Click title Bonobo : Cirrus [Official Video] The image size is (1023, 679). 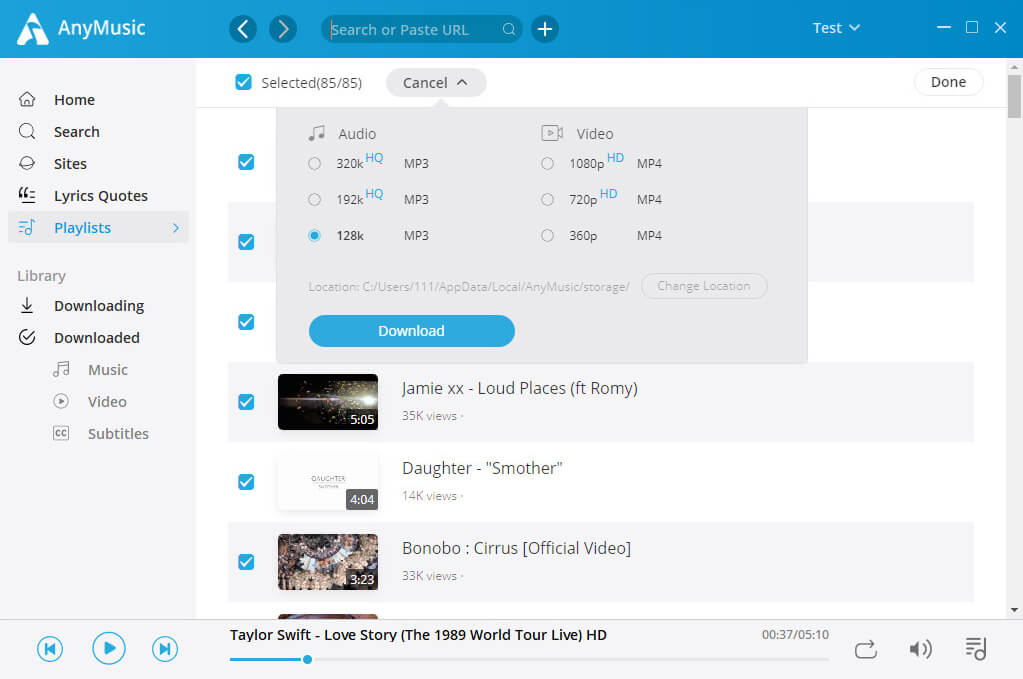tap(517, 549)
